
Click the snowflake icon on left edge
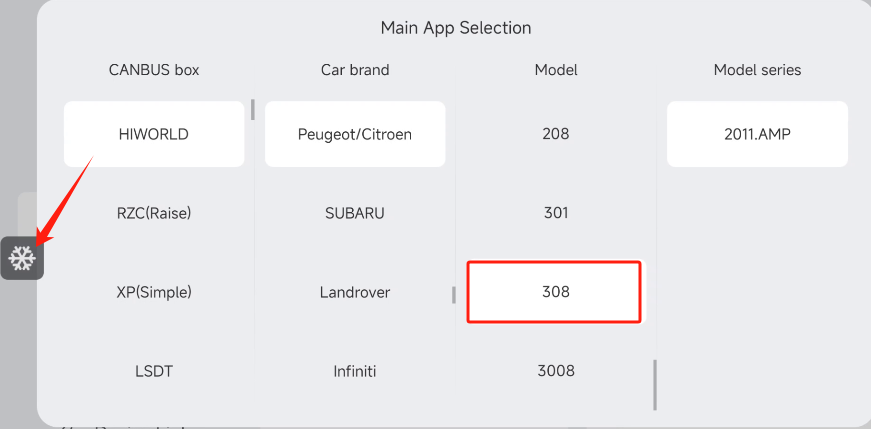22,259
